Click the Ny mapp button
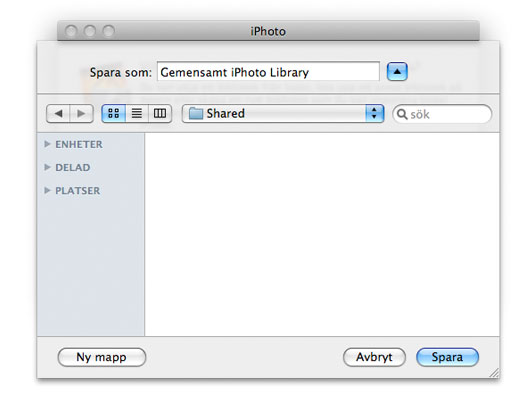The height and width of the screenshot is (401, 532). pyautogui.click(x=102, y=357)
